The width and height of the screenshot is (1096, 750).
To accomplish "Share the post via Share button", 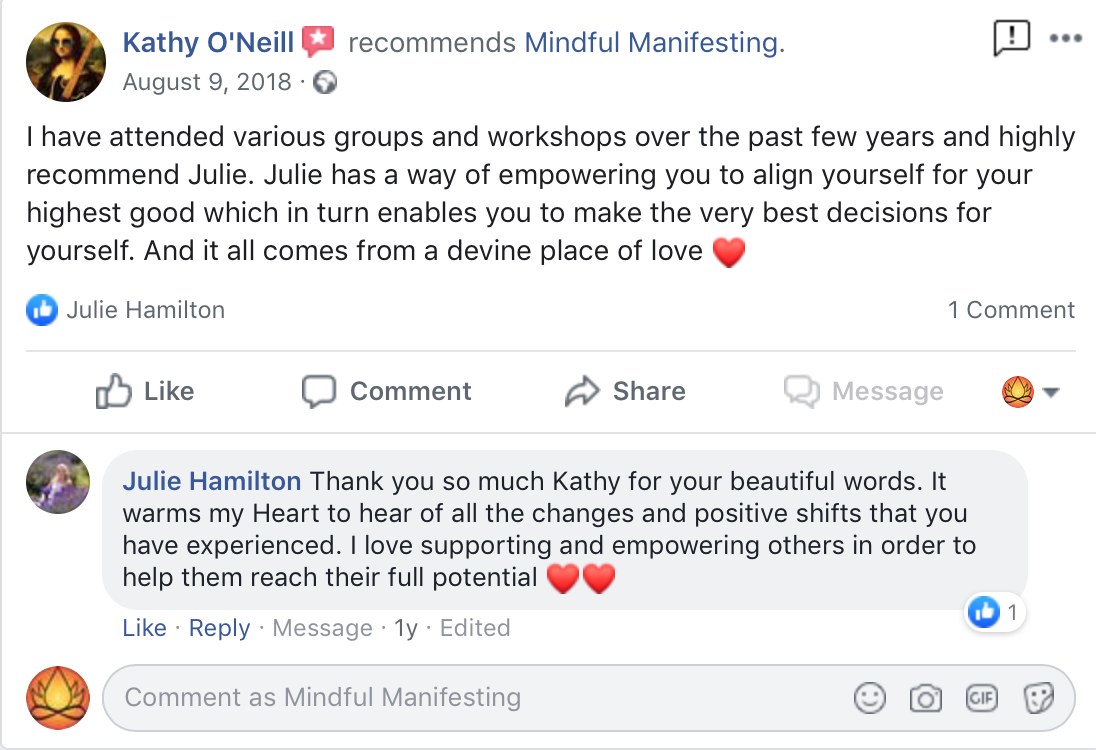I will [x=625, y=391].
